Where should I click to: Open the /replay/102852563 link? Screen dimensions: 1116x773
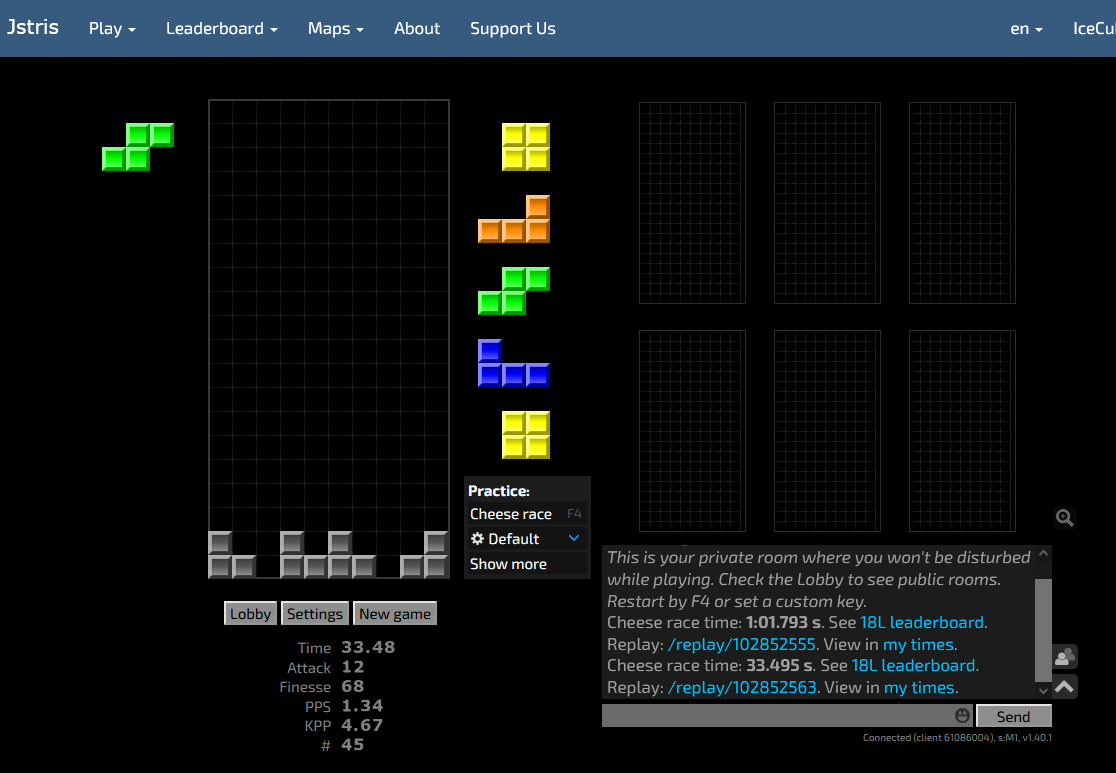742,687
